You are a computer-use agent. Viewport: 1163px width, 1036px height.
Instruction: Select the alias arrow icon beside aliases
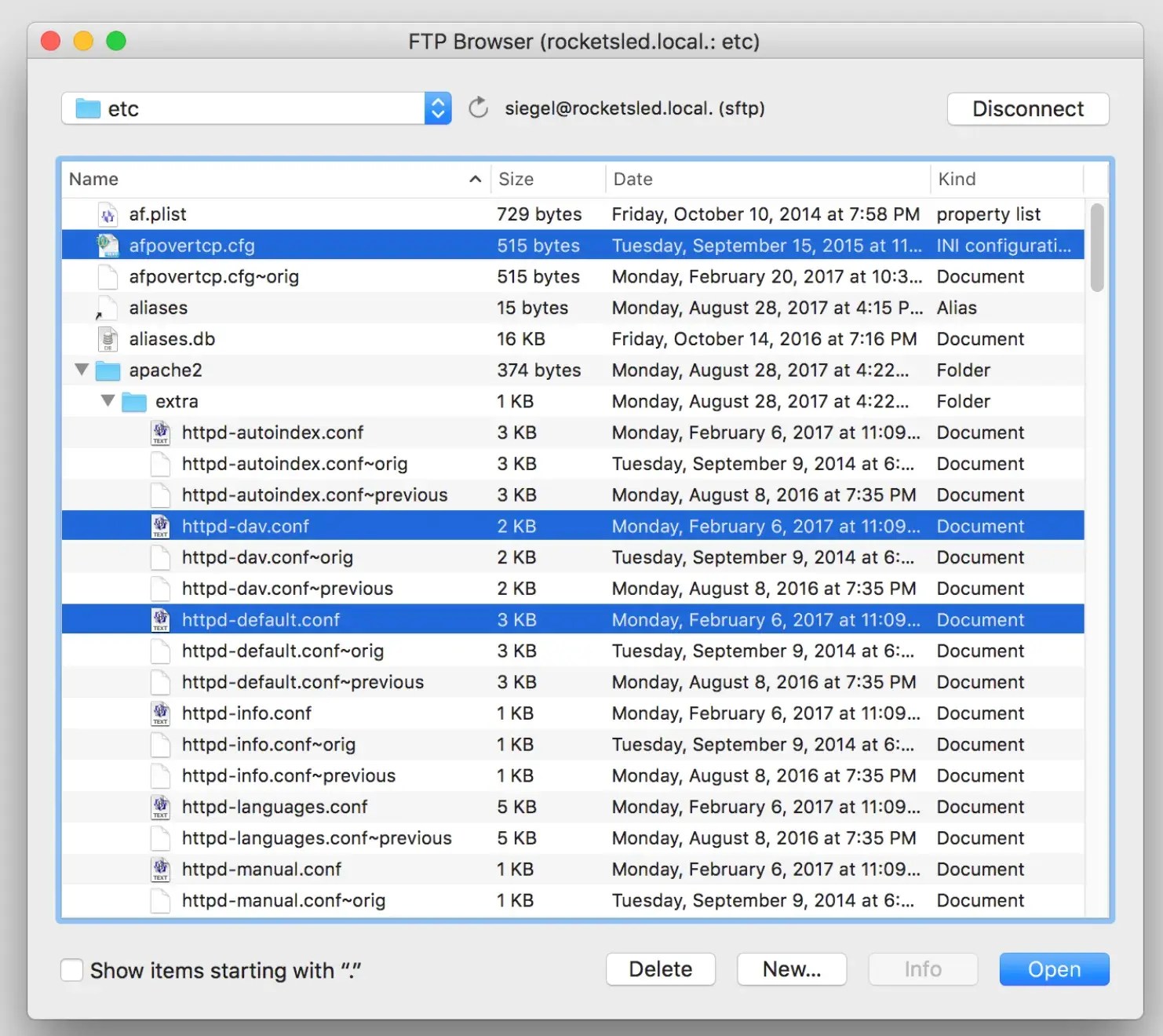point(108,307)
